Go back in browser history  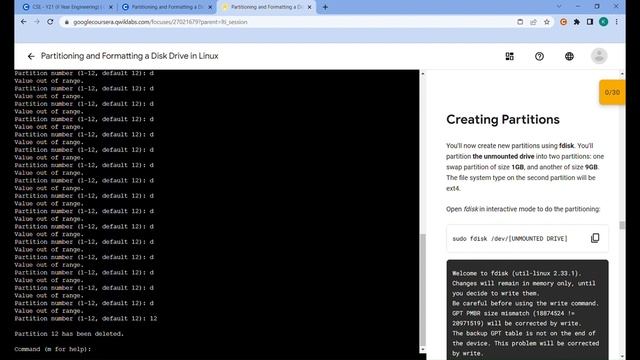[23, 22]
